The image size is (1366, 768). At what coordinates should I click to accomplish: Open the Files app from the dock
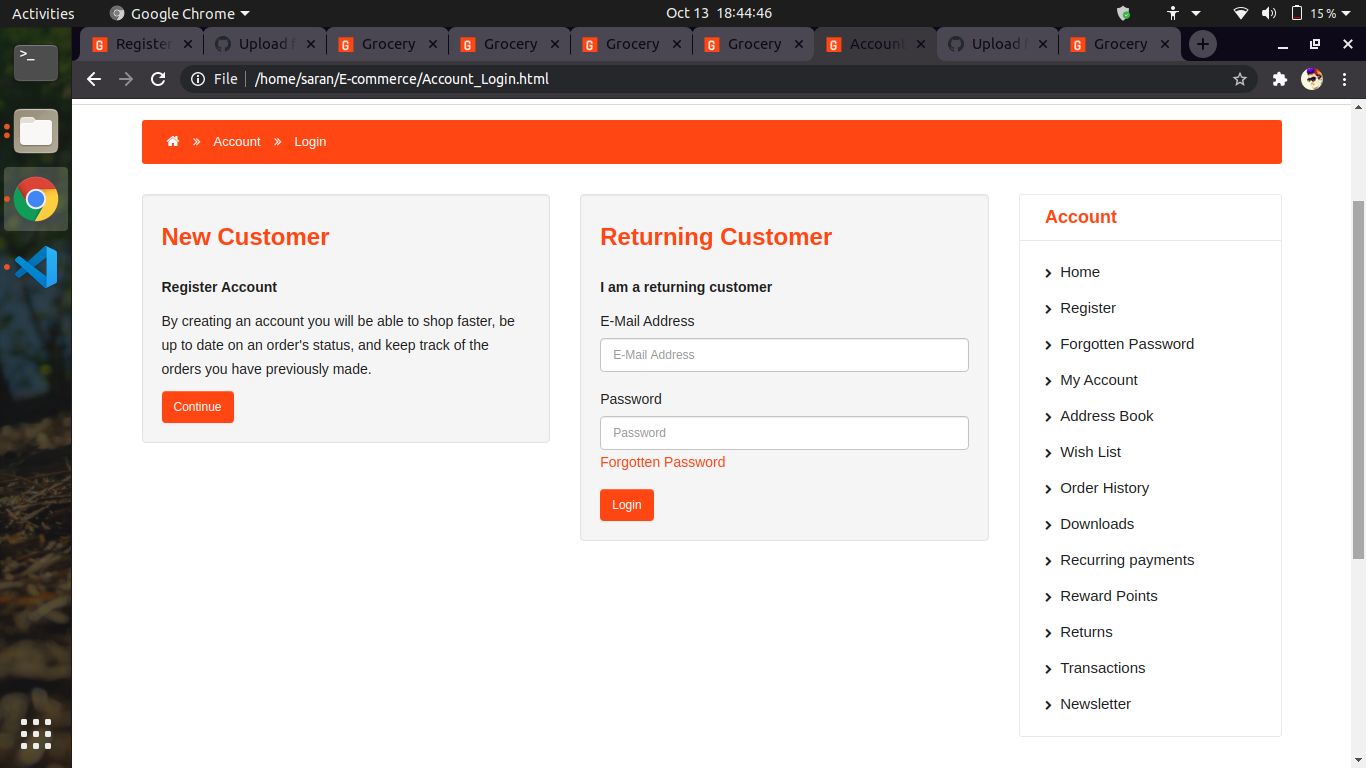[35, 131]
